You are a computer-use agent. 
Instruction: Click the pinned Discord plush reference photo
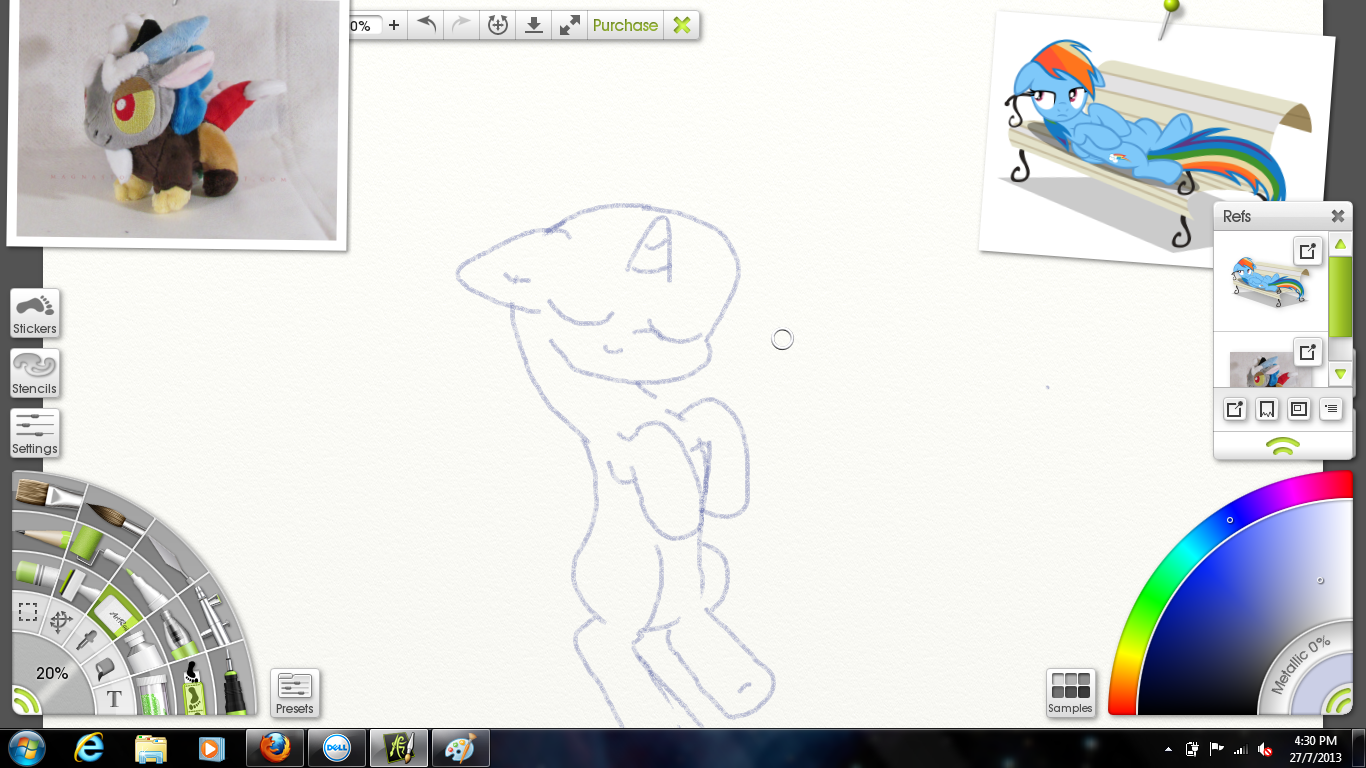click(x=178, y=122)
